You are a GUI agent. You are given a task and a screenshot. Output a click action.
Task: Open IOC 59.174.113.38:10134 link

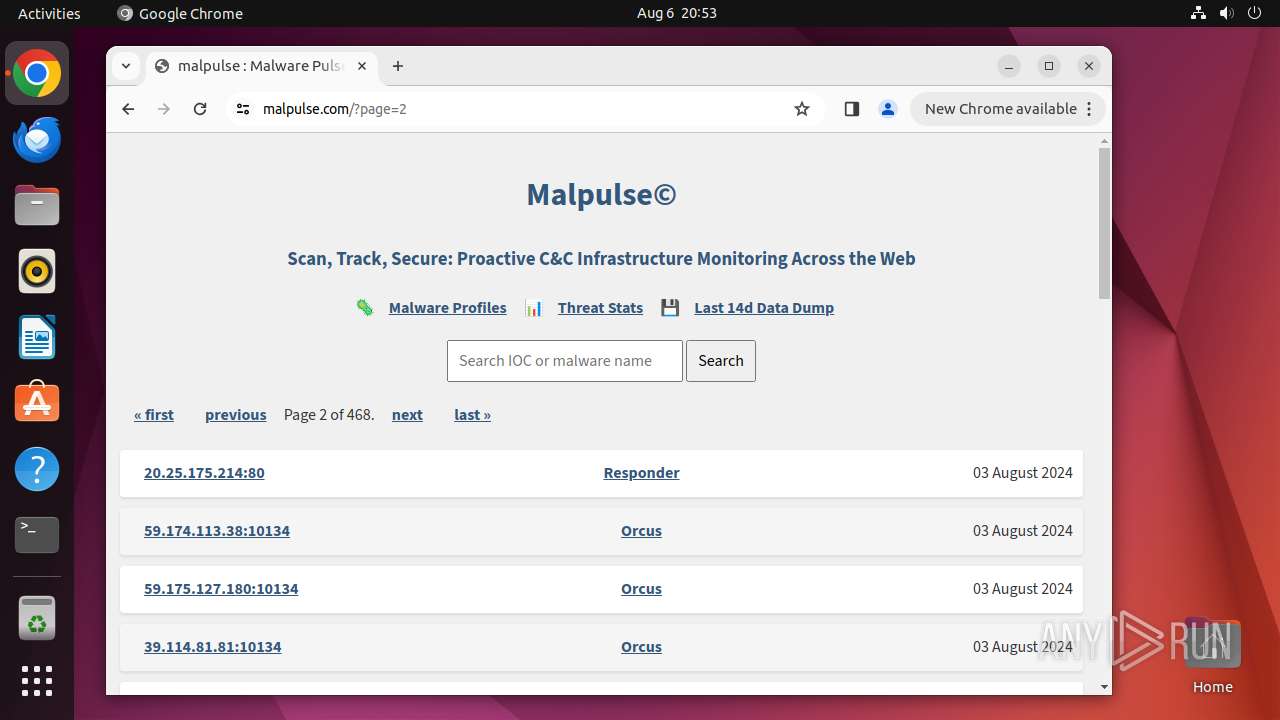pyautogui.click(x=217, y=531)
